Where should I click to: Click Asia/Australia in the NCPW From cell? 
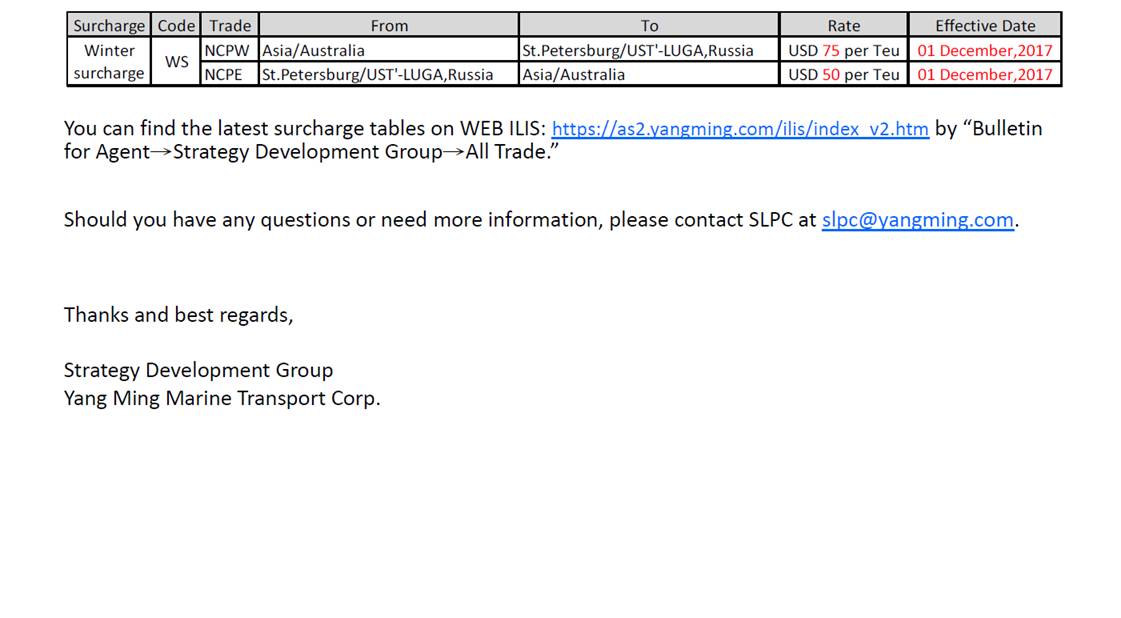click(313, 50)
